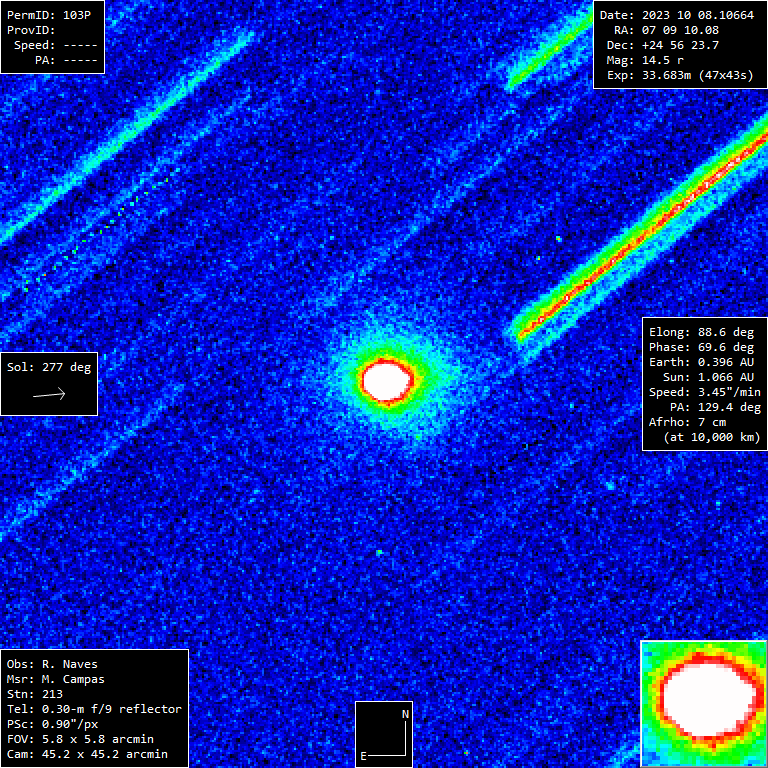Click the white saturated comet nucleus
768x768 pixels.
(x=387, y=381)
